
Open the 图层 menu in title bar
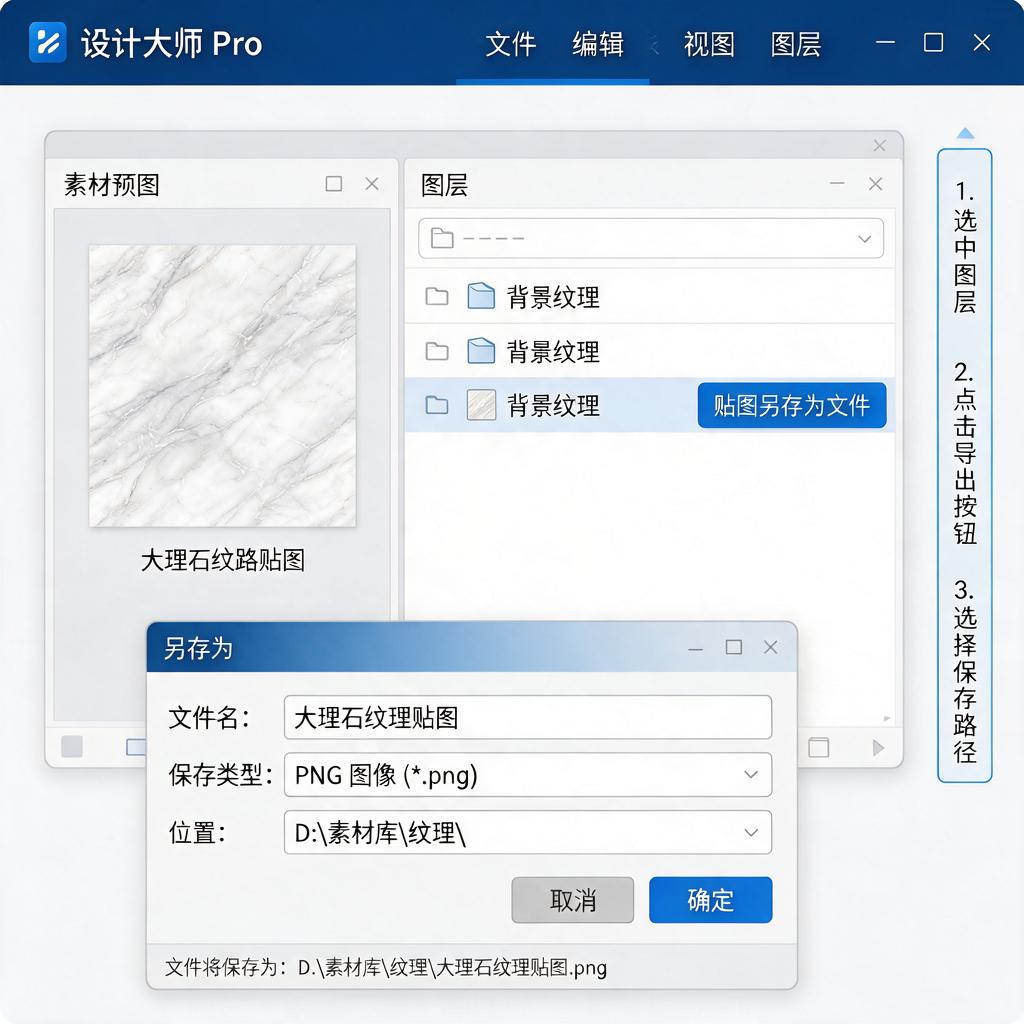(795, 44)
